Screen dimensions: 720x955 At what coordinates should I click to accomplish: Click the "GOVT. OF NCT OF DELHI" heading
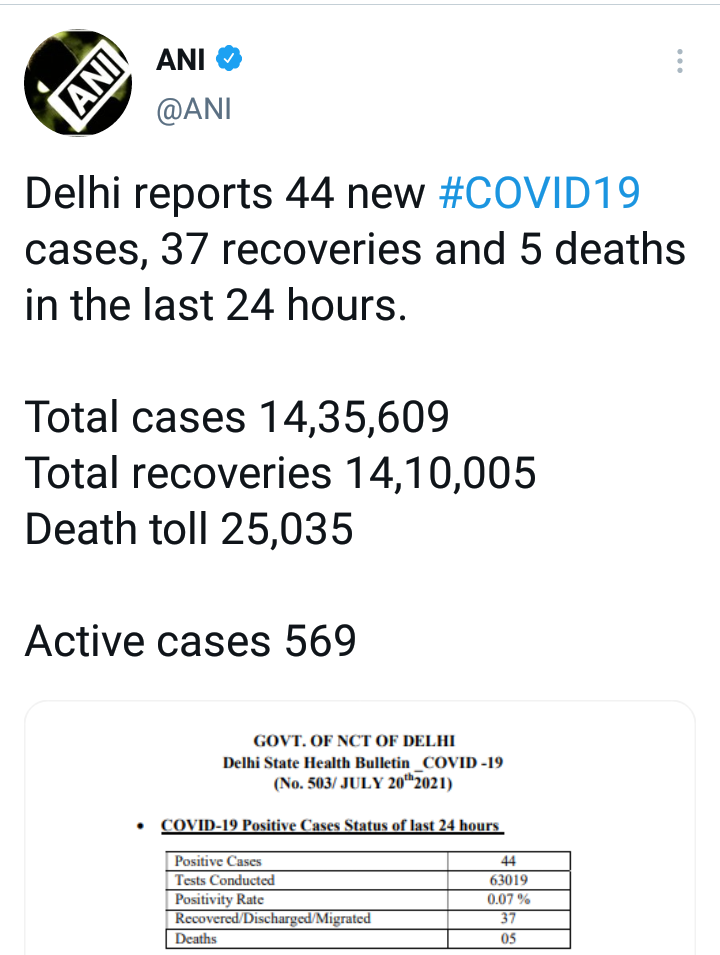(355, 741)
